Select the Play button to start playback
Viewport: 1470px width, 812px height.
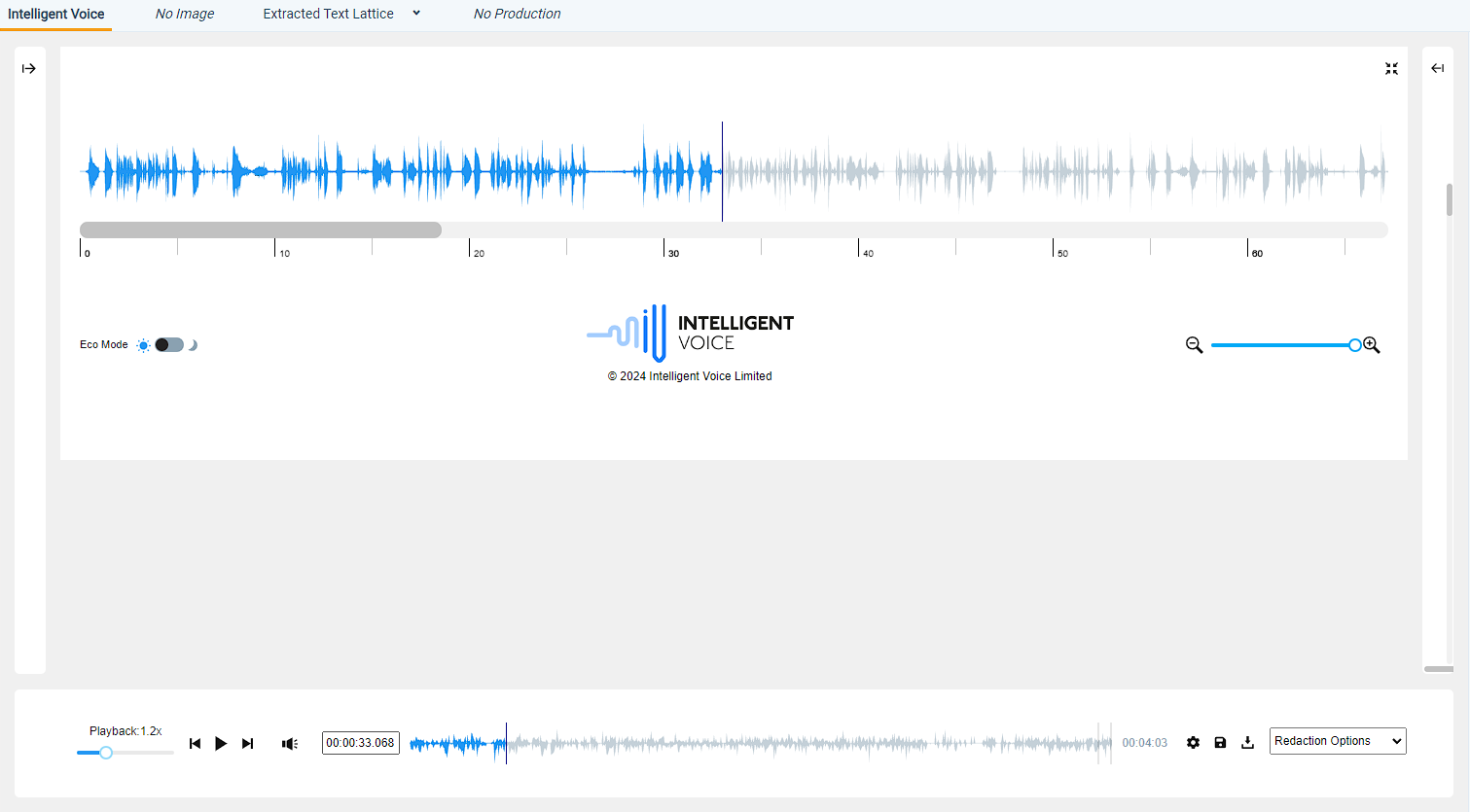(x=221, y=743)
